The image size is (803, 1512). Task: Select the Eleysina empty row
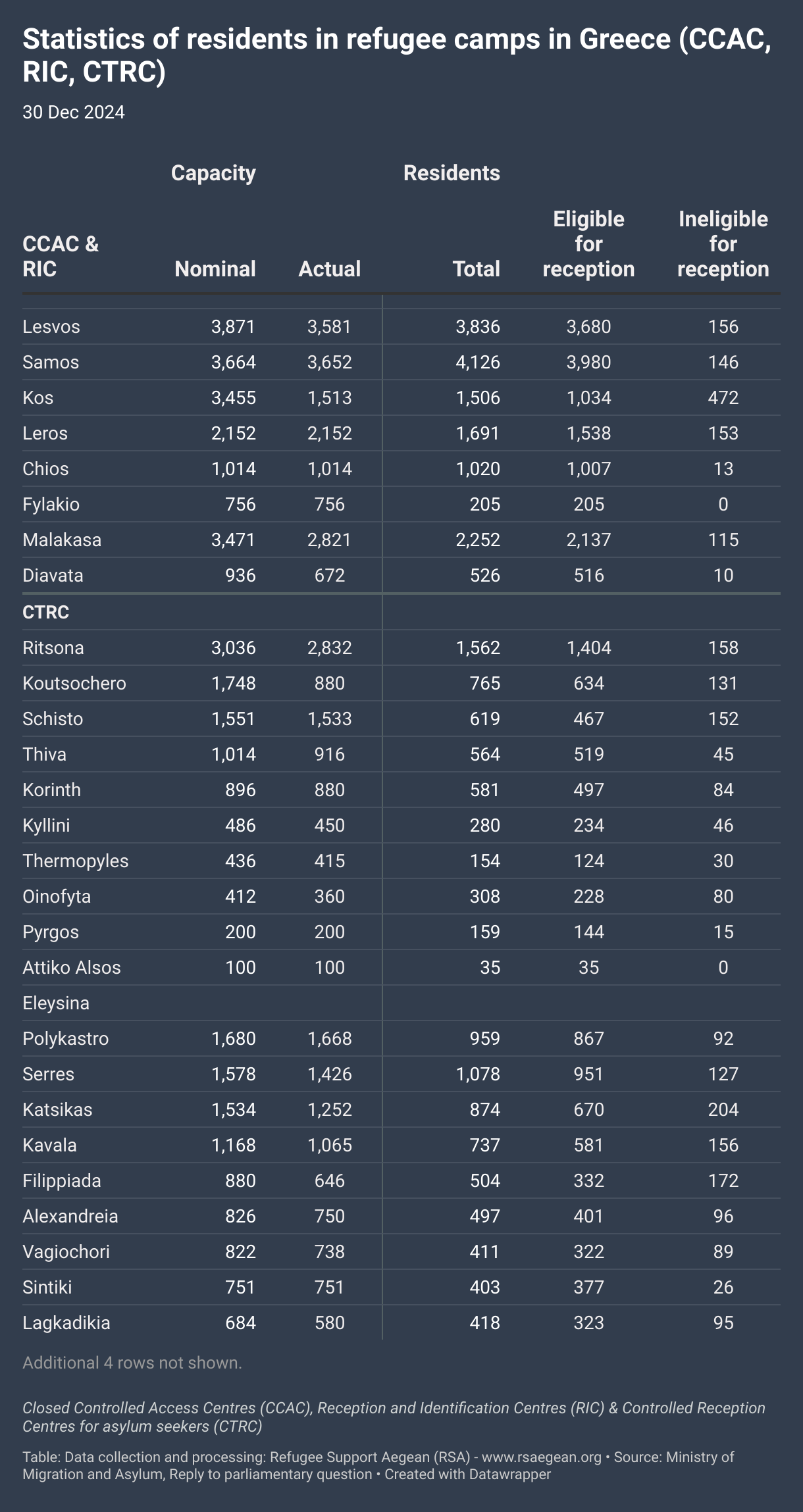coord(401,1003)
